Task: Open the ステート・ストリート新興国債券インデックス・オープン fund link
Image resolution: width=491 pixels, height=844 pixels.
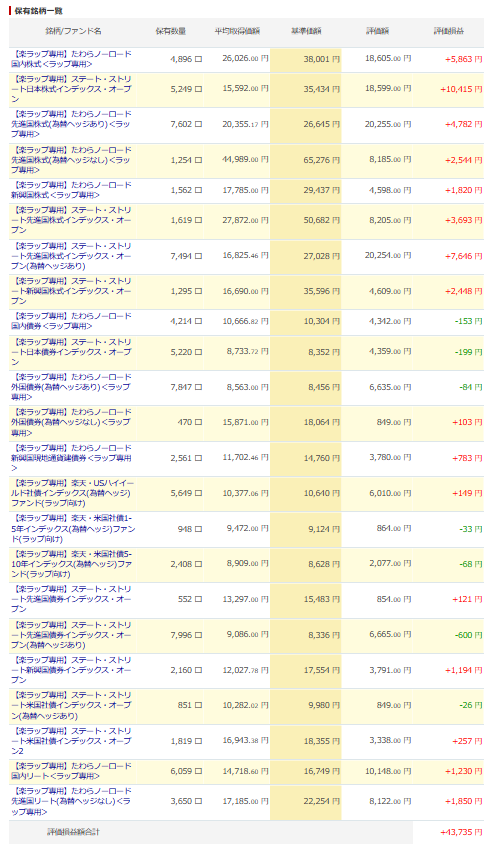Action: pyautogui.click(x=72, y=670)
